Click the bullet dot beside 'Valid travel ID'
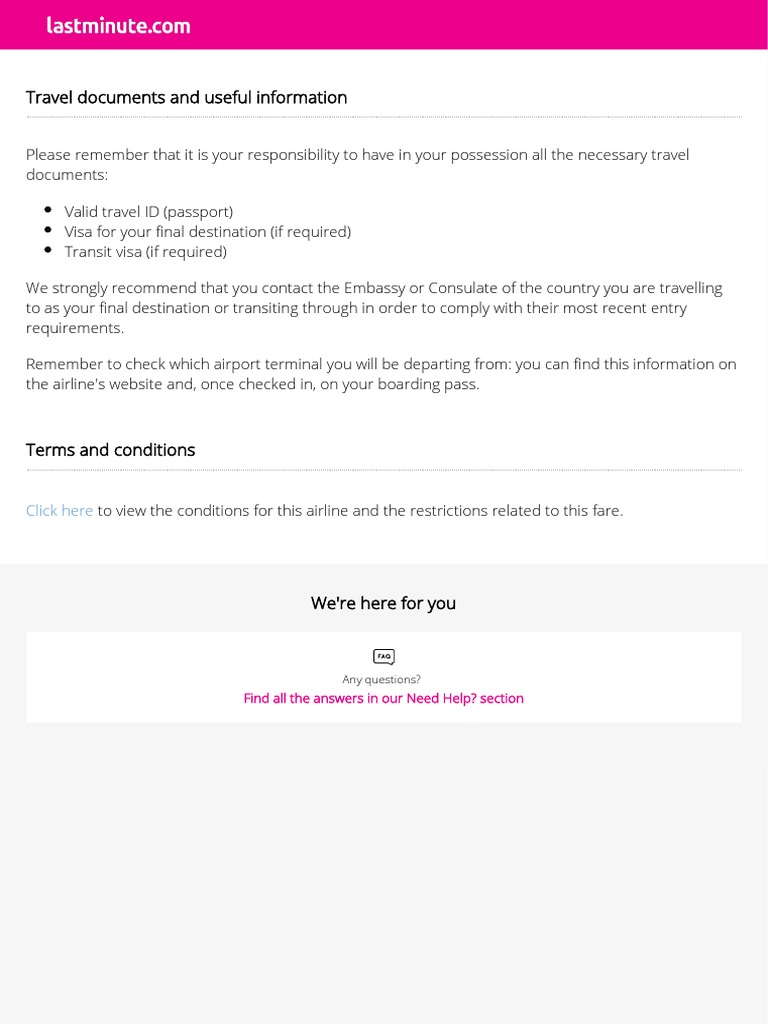Viewport: 768px width, 1024px height. pos(48,210)
